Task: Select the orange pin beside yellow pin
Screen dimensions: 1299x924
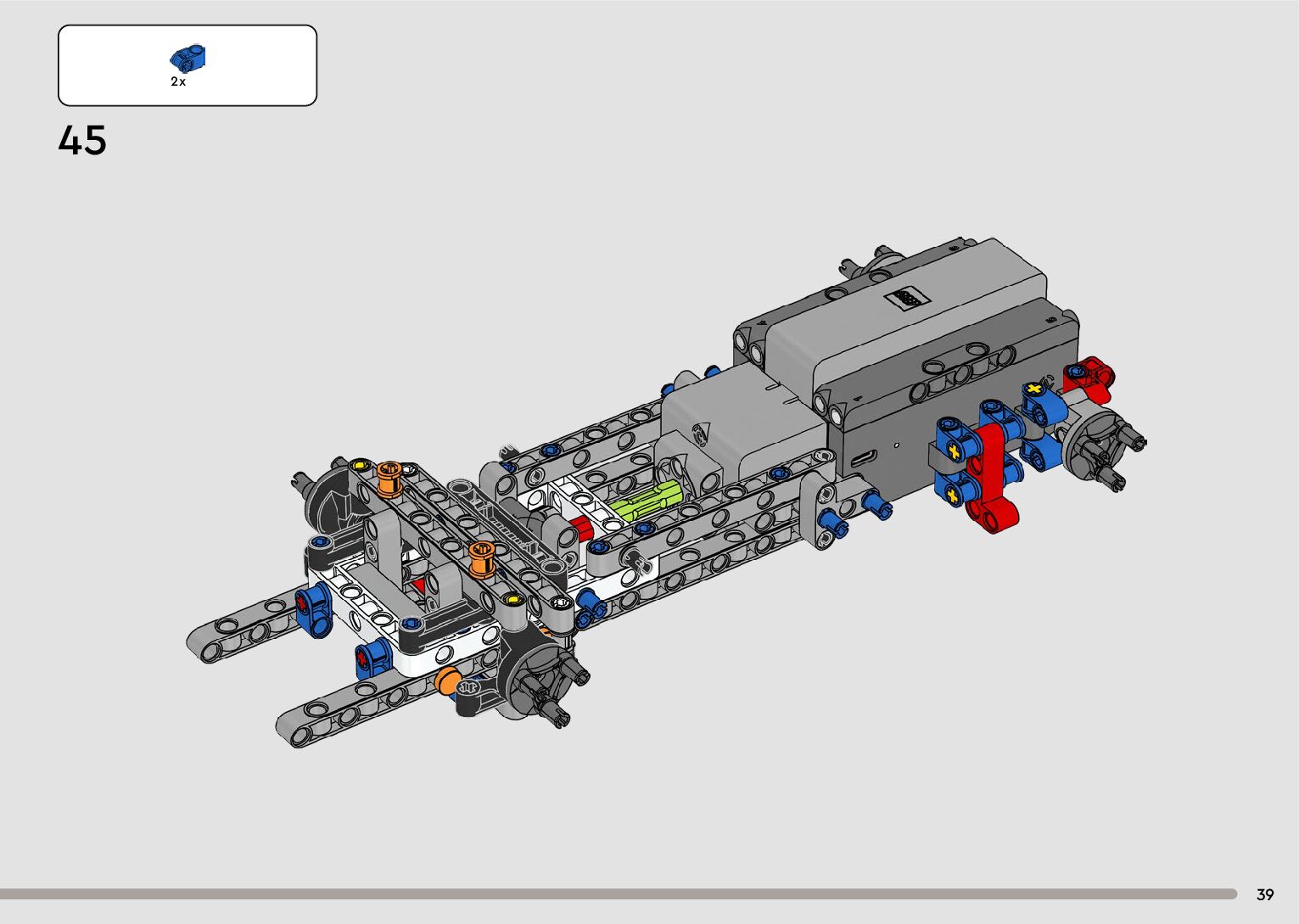Action: pyautogui.click(x=389, y=478)
